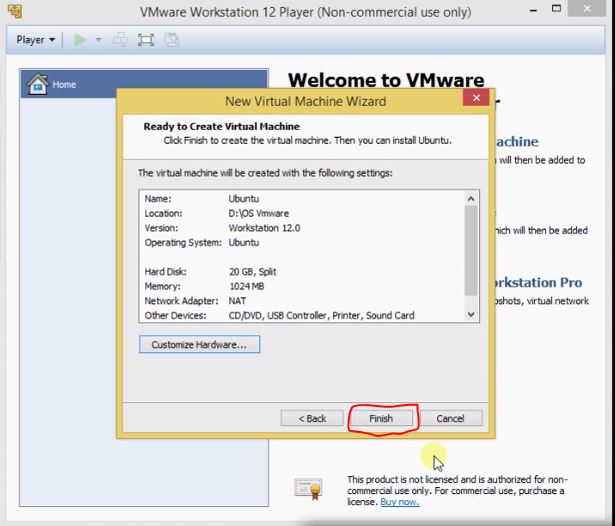Viewport: 615px width, 526px height.
Task: Click the Home house icon
Action: 38,84
